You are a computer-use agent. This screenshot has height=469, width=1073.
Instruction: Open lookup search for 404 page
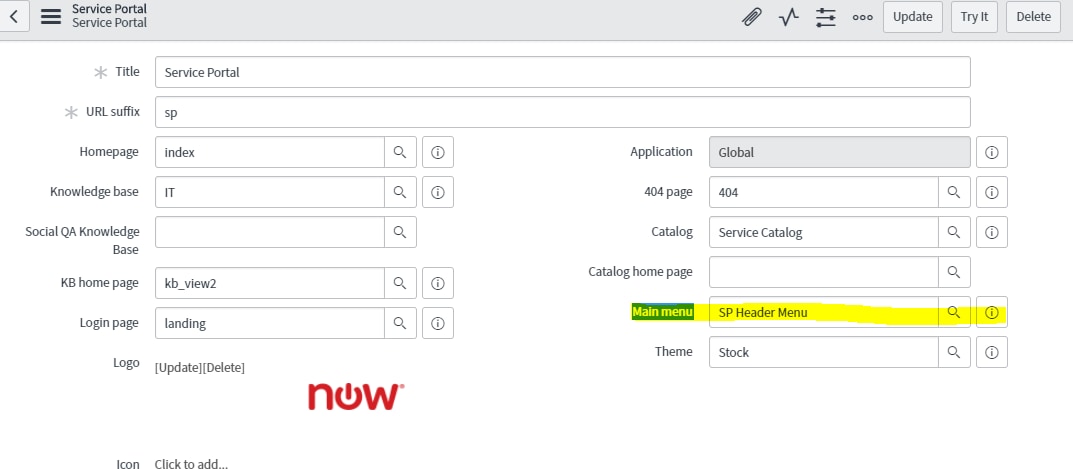[x=954, y=192]
